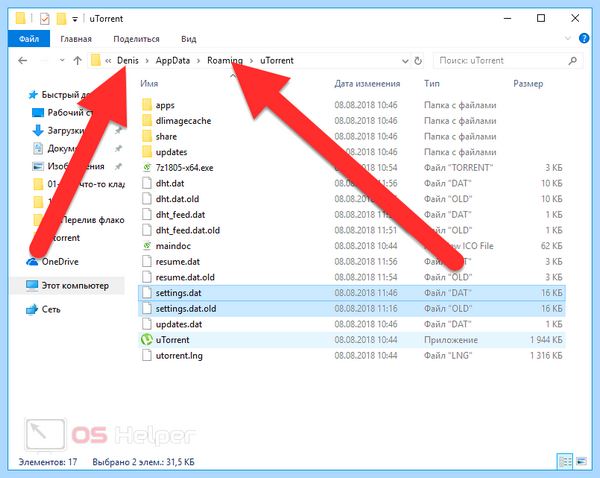Go to AppData in the address path
Screen dimensions: 600x478
[173, 60]
